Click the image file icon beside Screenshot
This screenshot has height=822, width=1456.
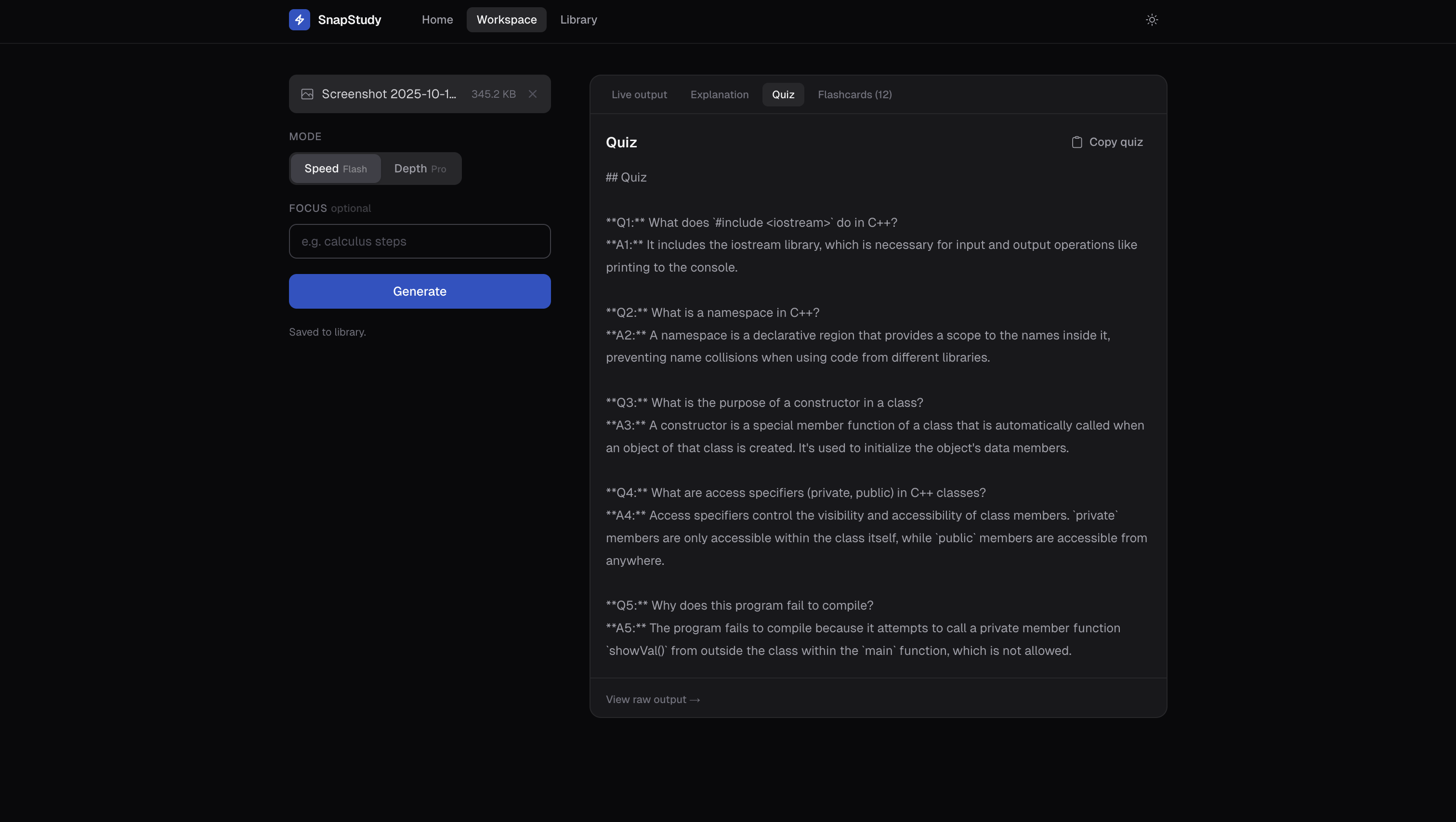click(307, 94)
